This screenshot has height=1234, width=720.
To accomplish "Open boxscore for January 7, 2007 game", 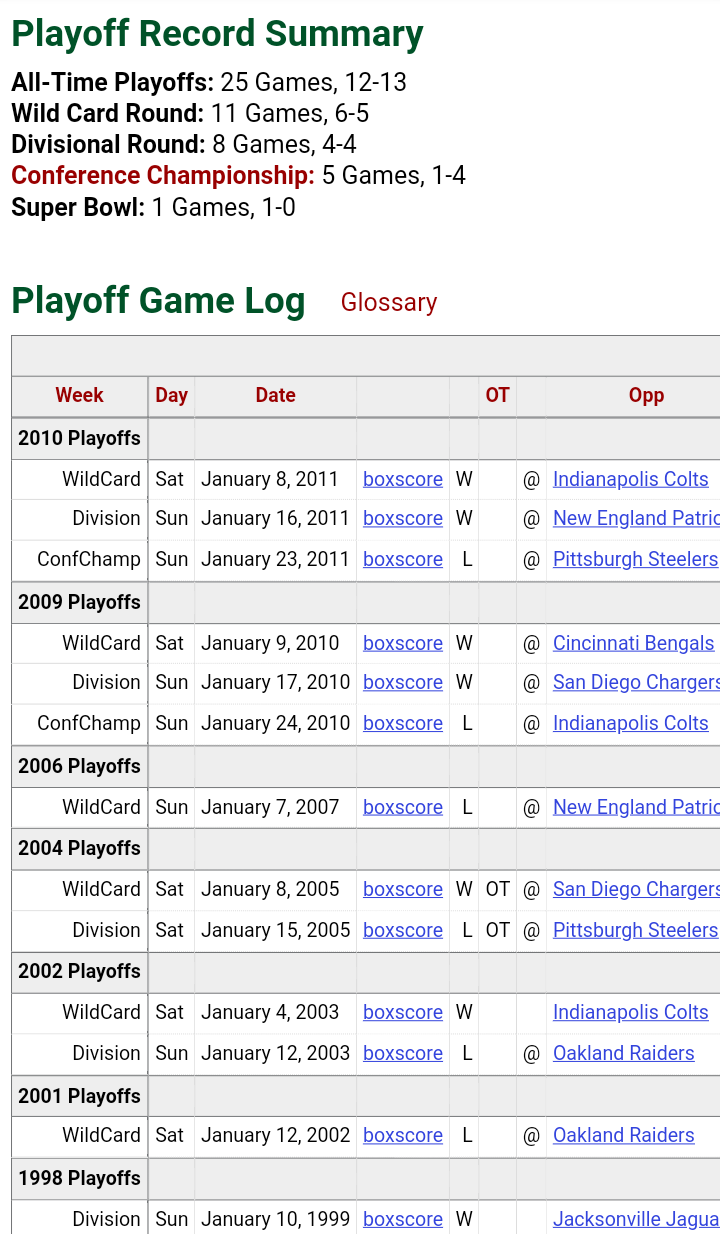I will (403, 807).
